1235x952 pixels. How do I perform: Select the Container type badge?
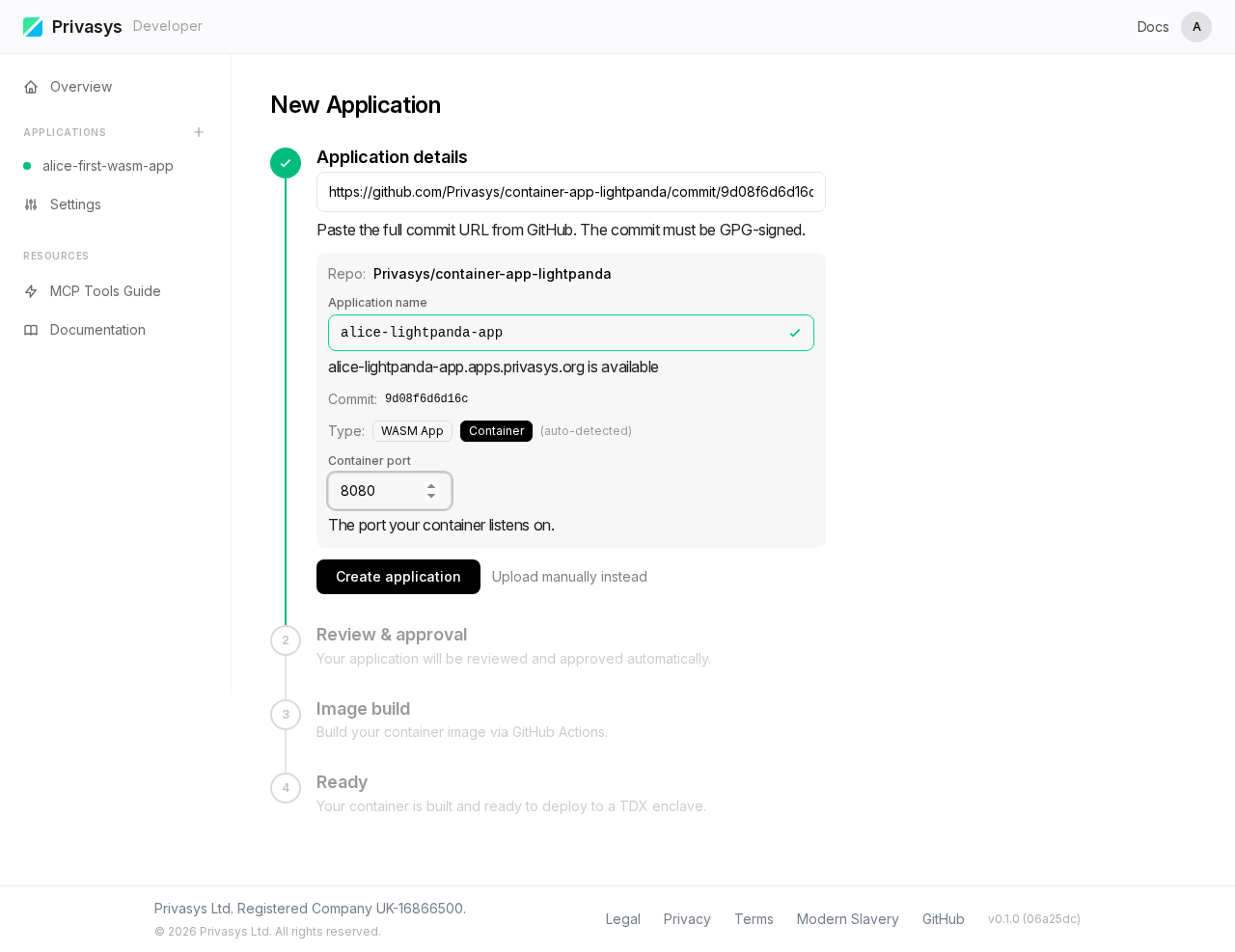point(496,430)
